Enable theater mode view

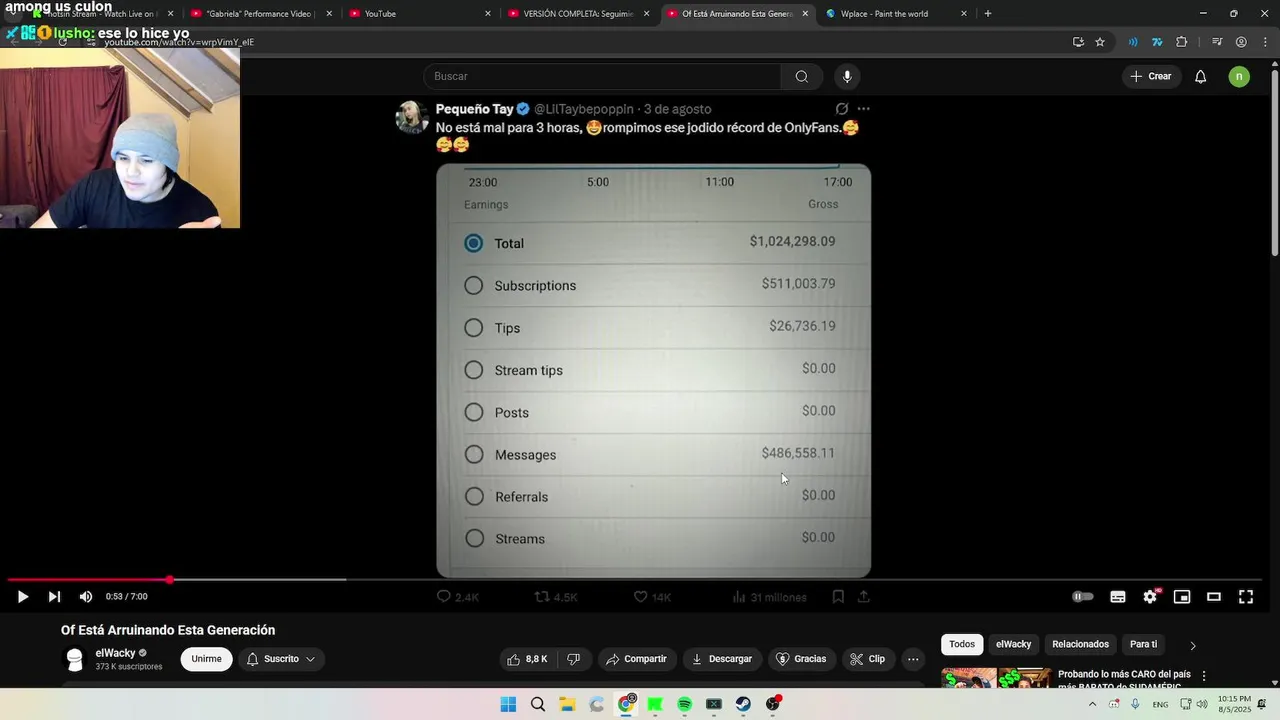pos(1214,597)
